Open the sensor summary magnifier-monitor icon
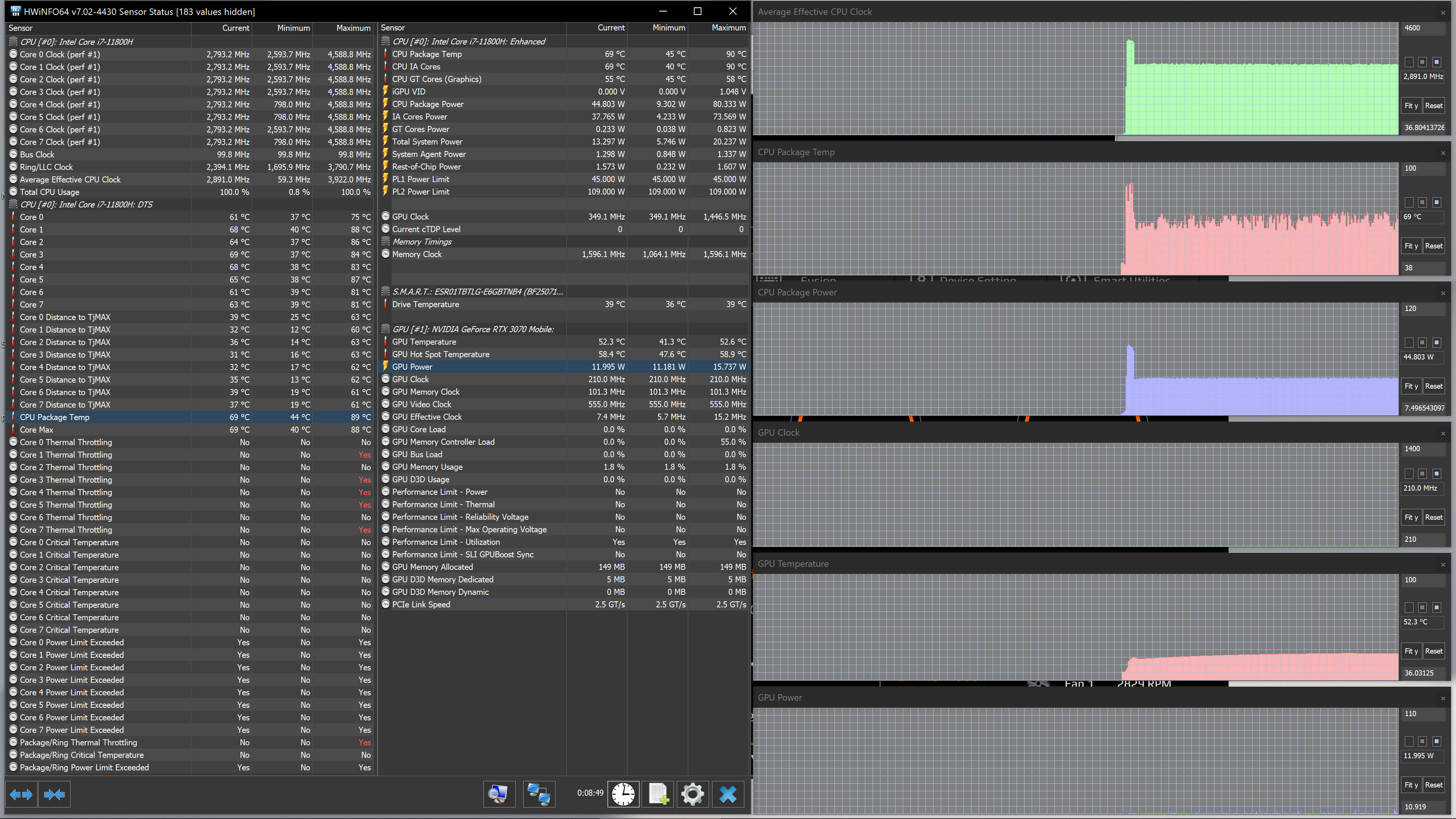The image size is (1456, 819). pyautogui.click(x=498, y=795)
